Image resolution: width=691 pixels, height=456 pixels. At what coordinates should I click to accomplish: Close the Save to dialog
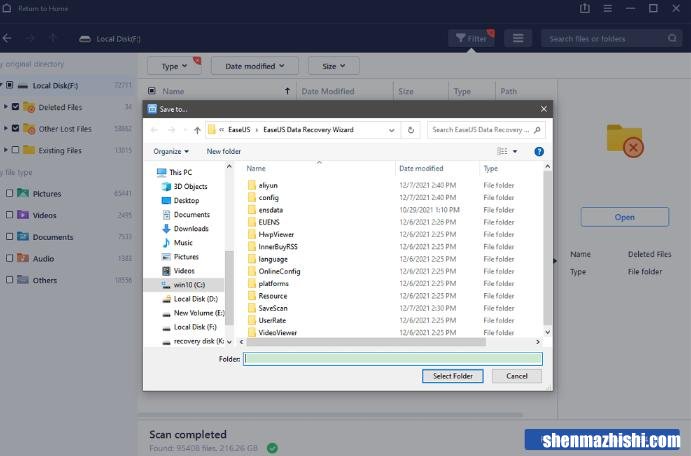click(544, 109)
